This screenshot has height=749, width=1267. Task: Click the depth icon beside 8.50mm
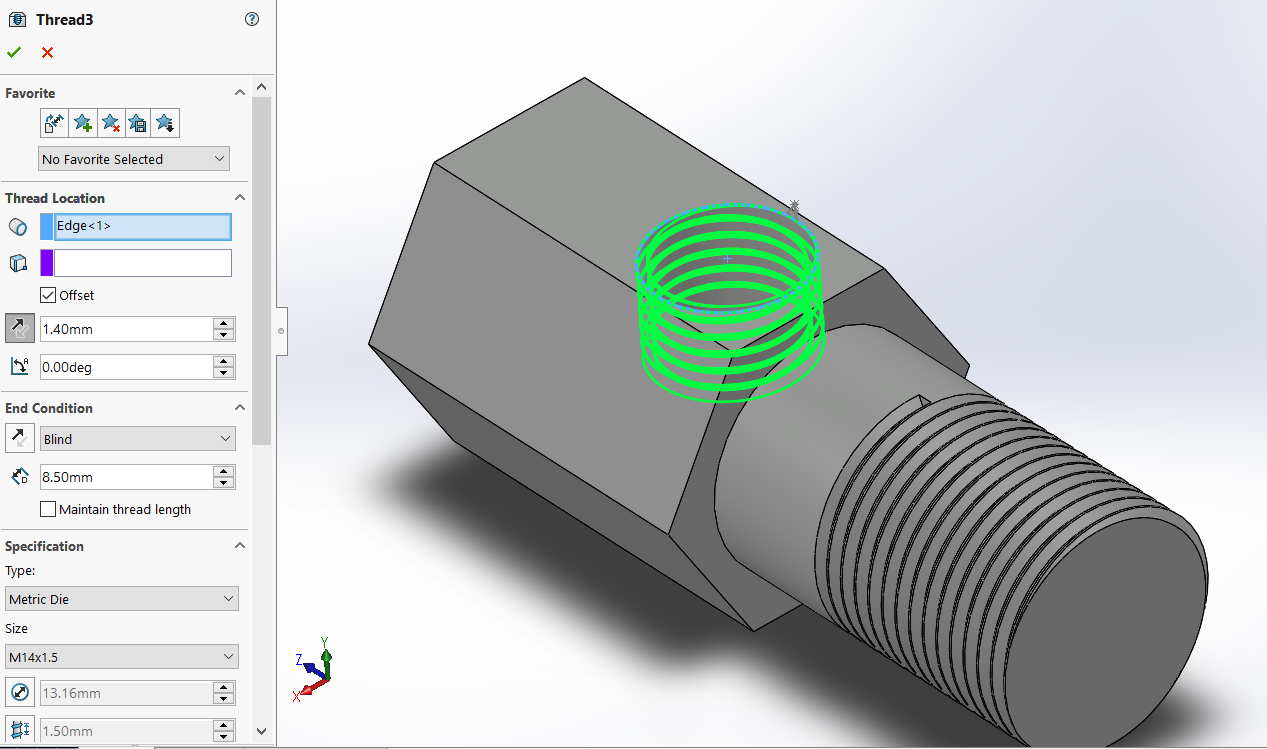point(19,477)
